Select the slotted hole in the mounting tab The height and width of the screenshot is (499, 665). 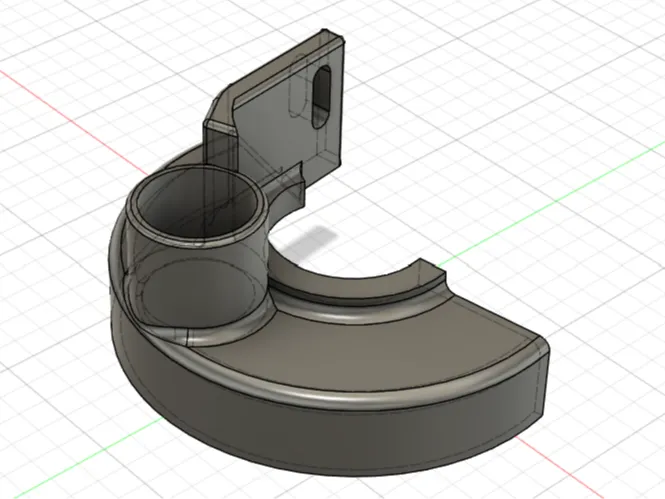(x=322, y=97)
